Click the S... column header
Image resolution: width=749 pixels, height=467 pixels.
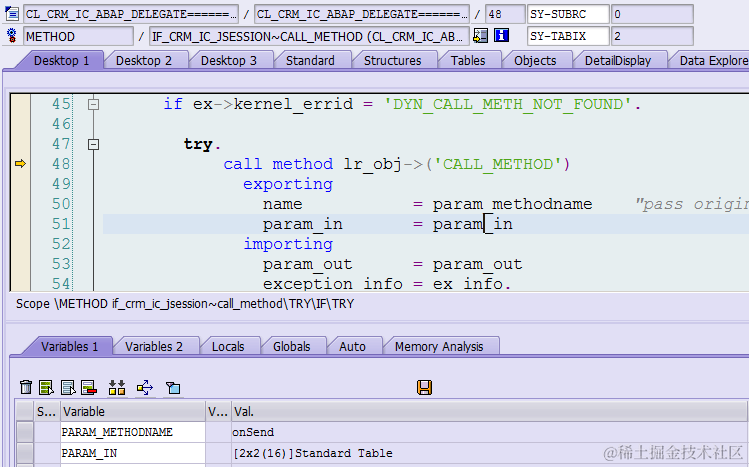[x=47, y=412]
